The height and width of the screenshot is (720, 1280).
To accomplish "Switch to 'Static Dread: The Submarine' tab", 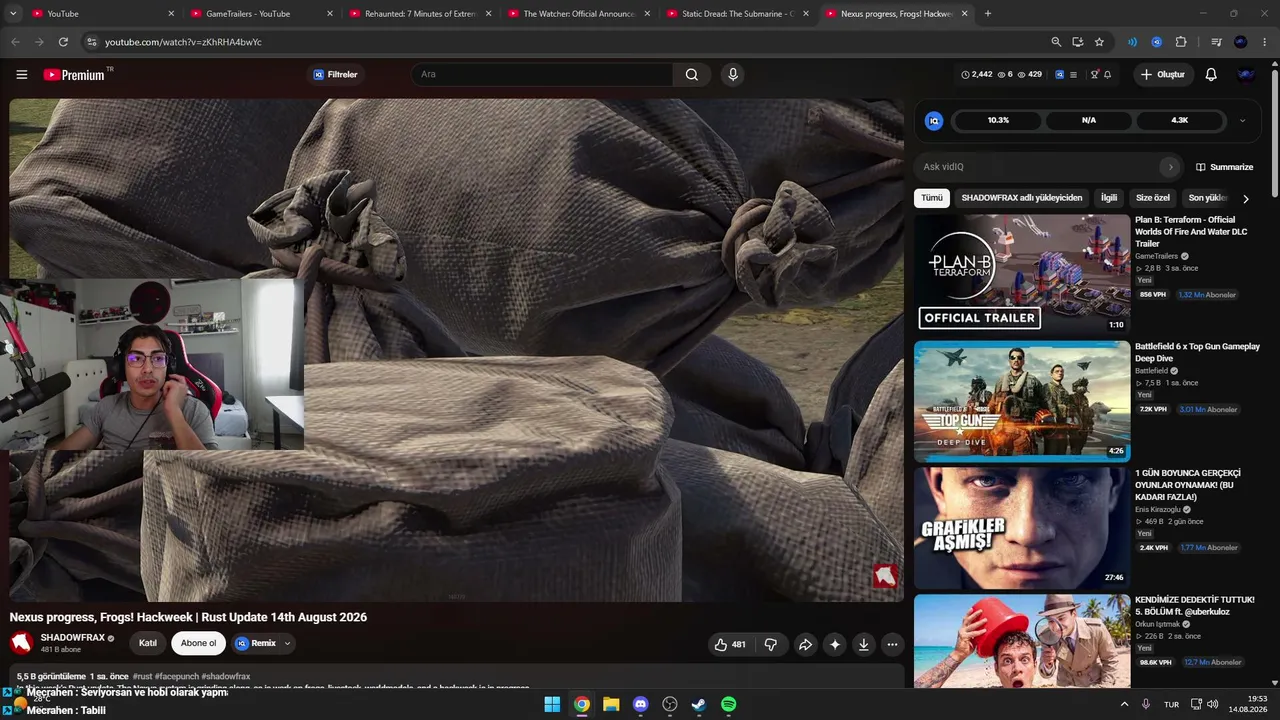I will click(737, 14).
